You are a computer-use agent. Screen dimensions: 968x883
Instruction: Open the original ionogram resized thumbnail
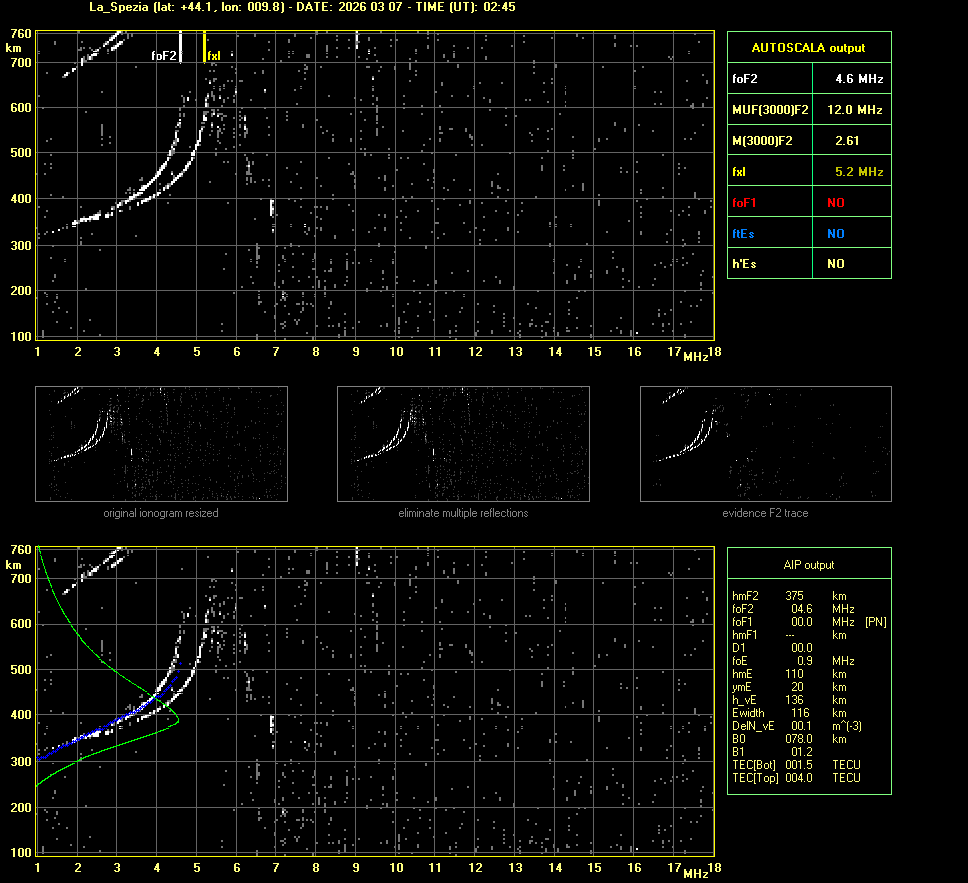tap(161, 444)
